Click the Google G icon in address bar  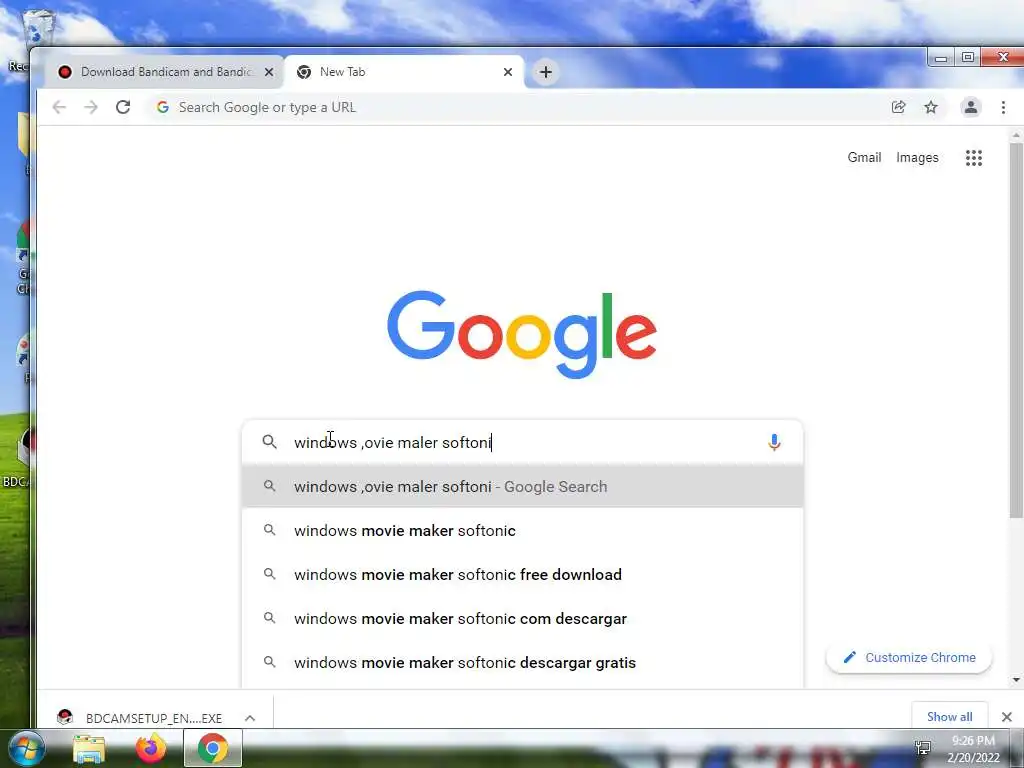pyautogui.click(x=163, y=107)
